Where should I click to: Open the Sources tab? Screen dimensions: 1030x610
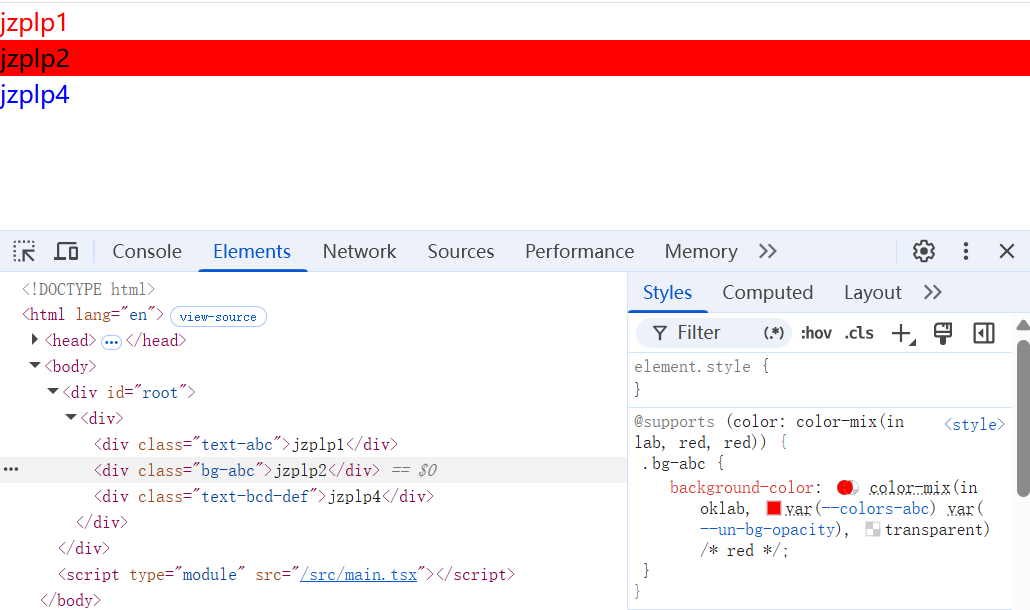tap(460, 251)
